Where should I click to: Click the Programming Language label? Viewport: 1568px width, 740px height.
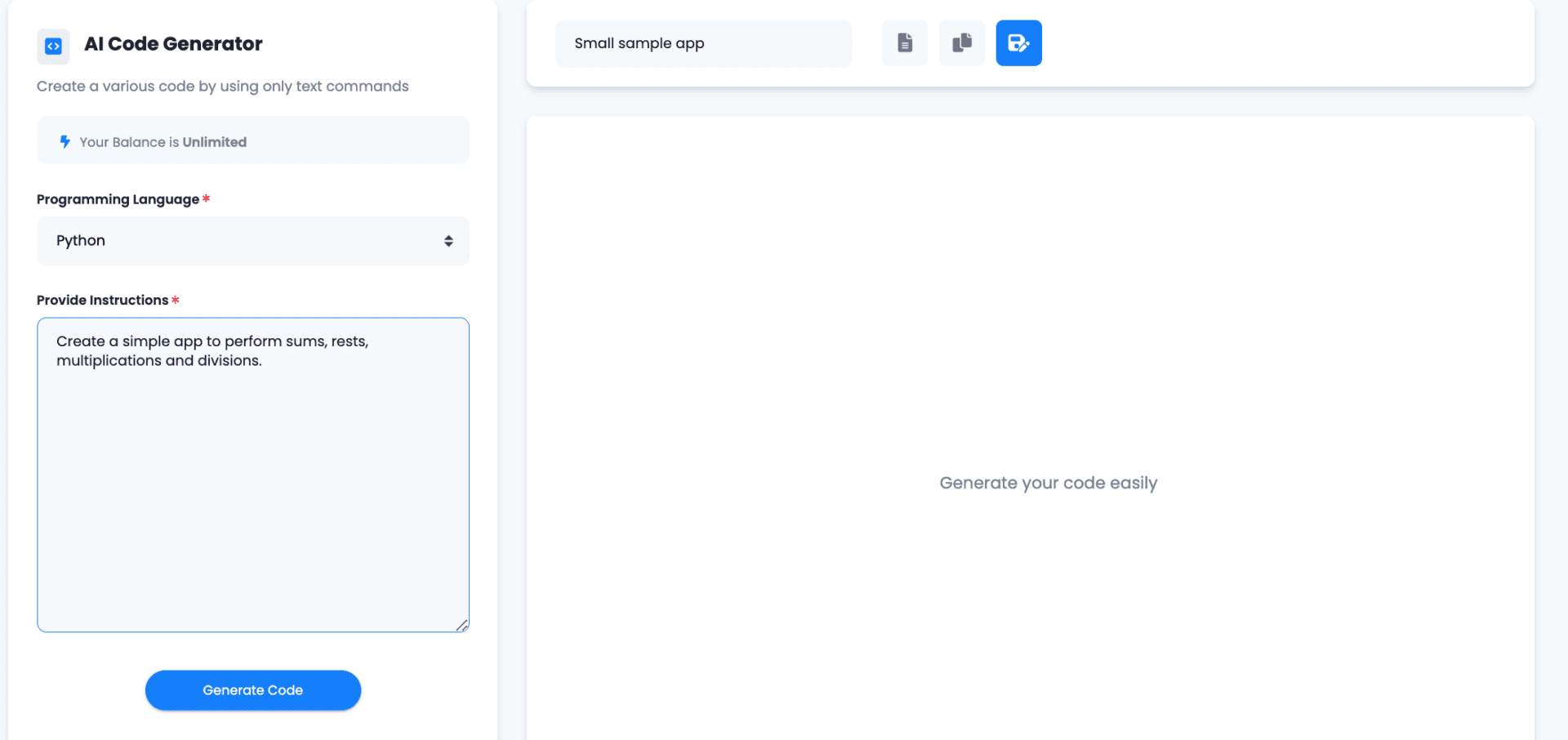[x=118, y=199]
